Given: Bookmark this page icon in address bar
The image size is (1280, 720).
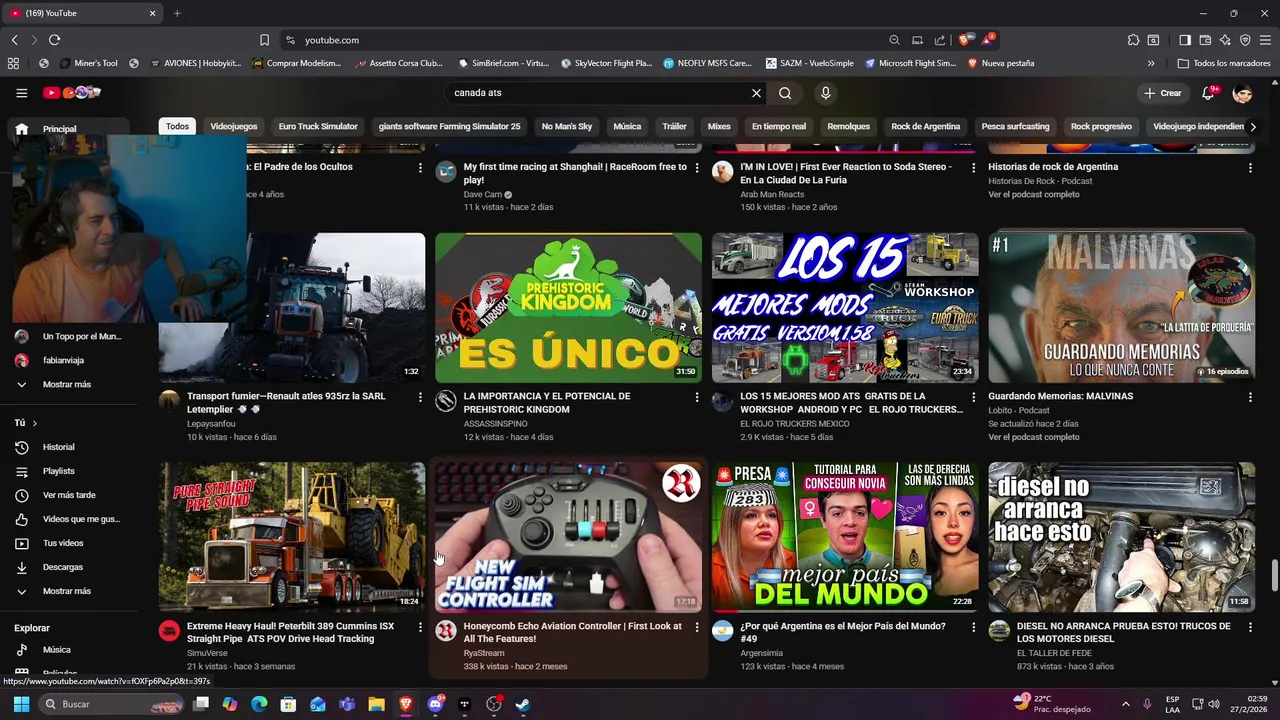Looking at the screenshot, I should [x=264, y=40].
